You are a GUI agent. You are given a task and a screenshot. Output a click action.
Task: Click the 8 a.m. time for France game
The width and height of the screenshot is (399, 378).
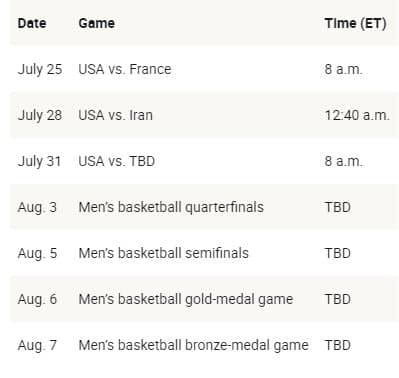click(x=343, y=69)
